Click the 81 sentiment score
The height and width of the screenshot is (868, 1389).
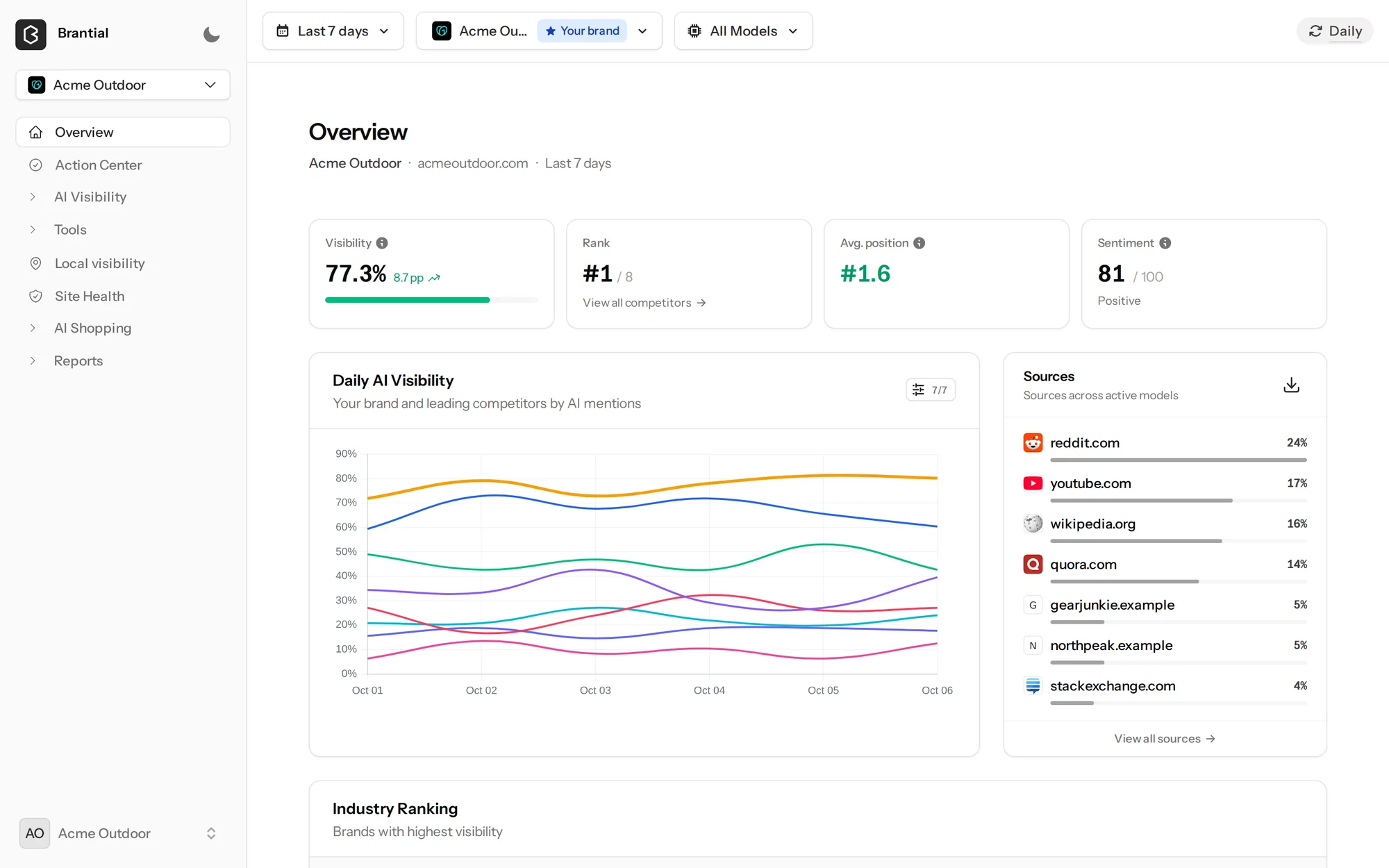point(1111,274)
